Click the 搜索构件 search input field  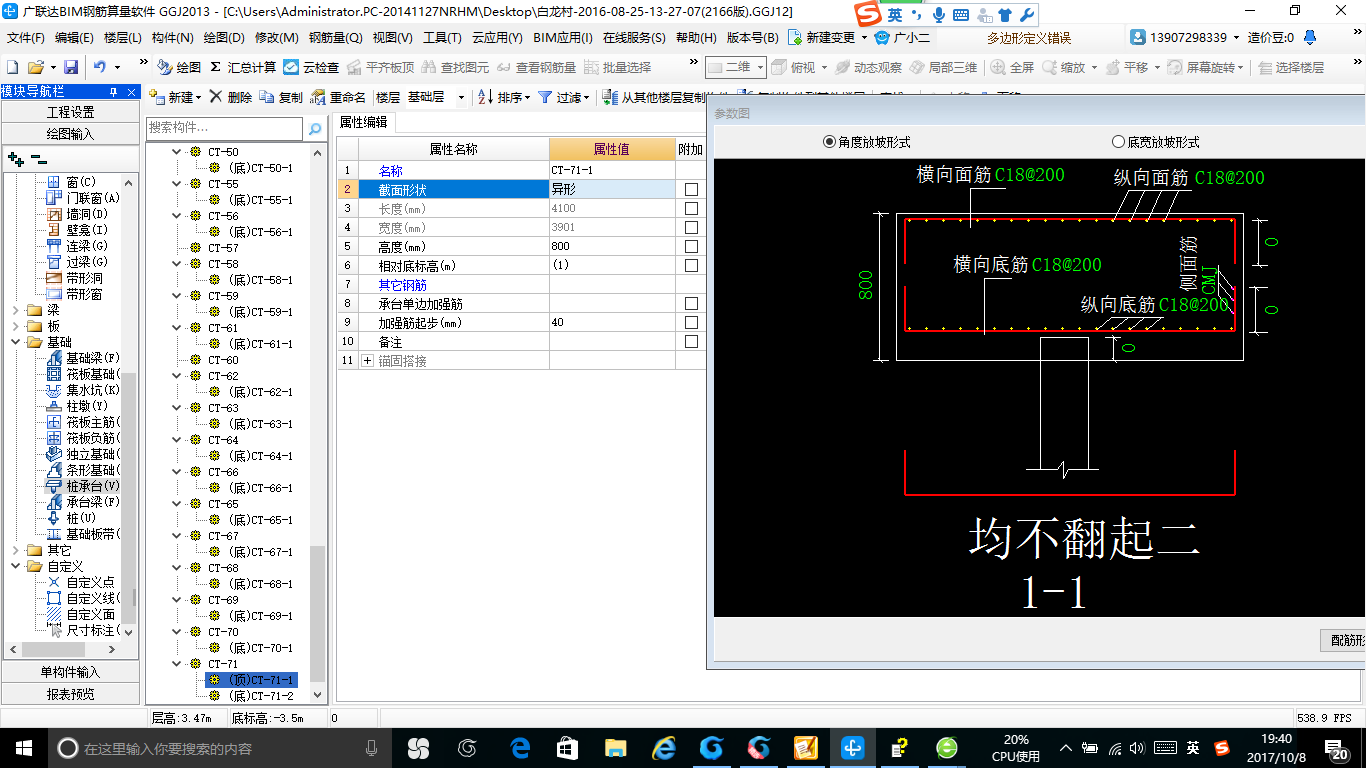[224, 128]
